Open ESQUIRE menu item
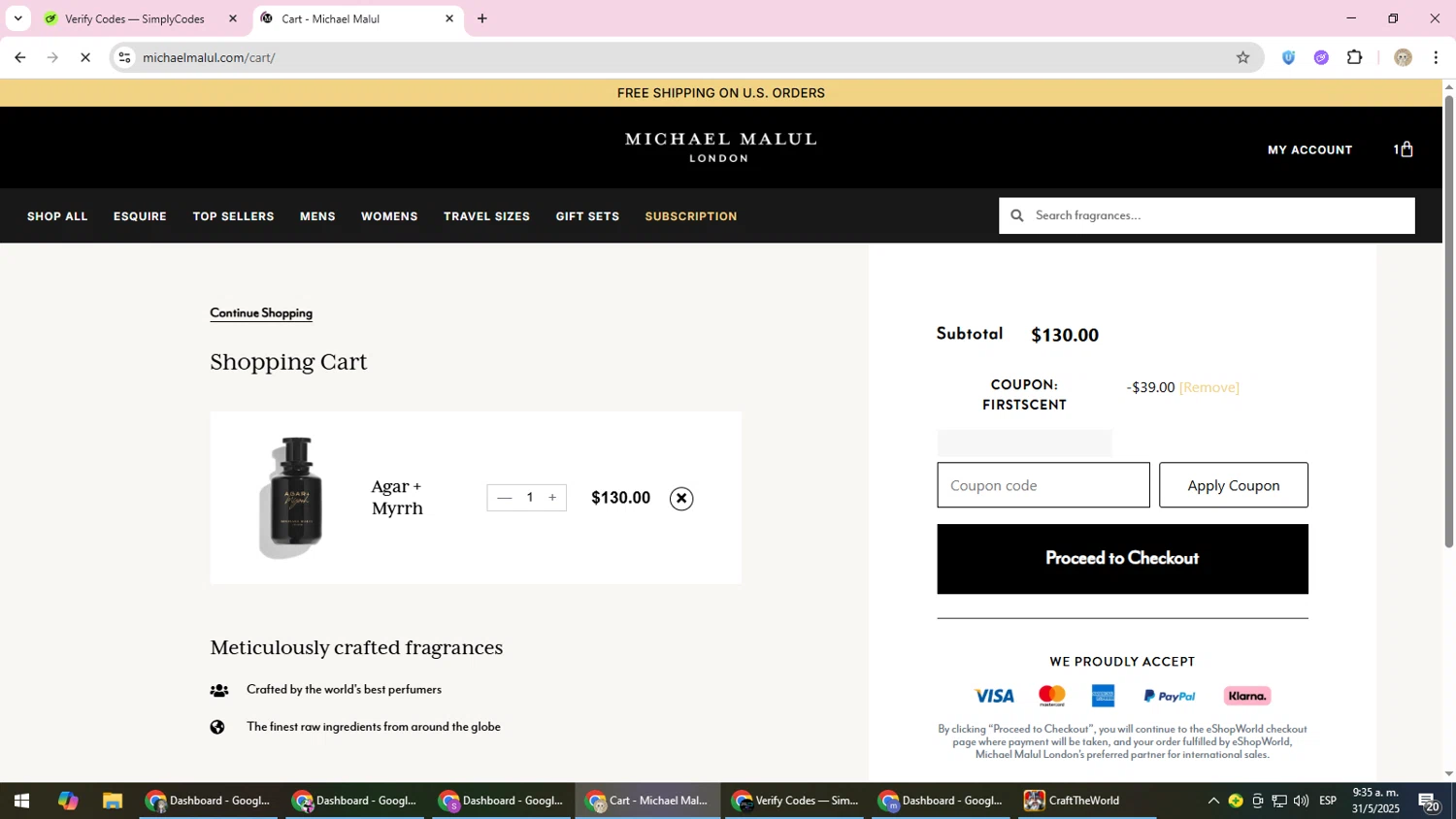Screen dimensions: 1456x819 pos(140,216)
